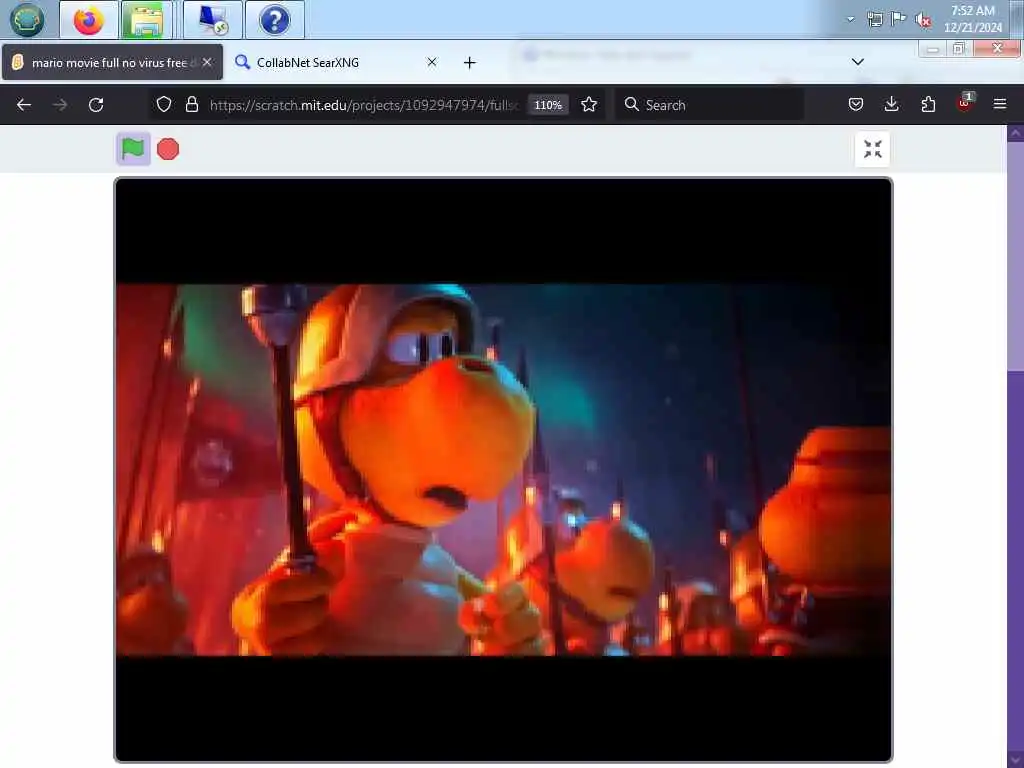Close the CollabNet SearXNG tab
Viewport: 1024px width, 768px height.
(432, 62)
